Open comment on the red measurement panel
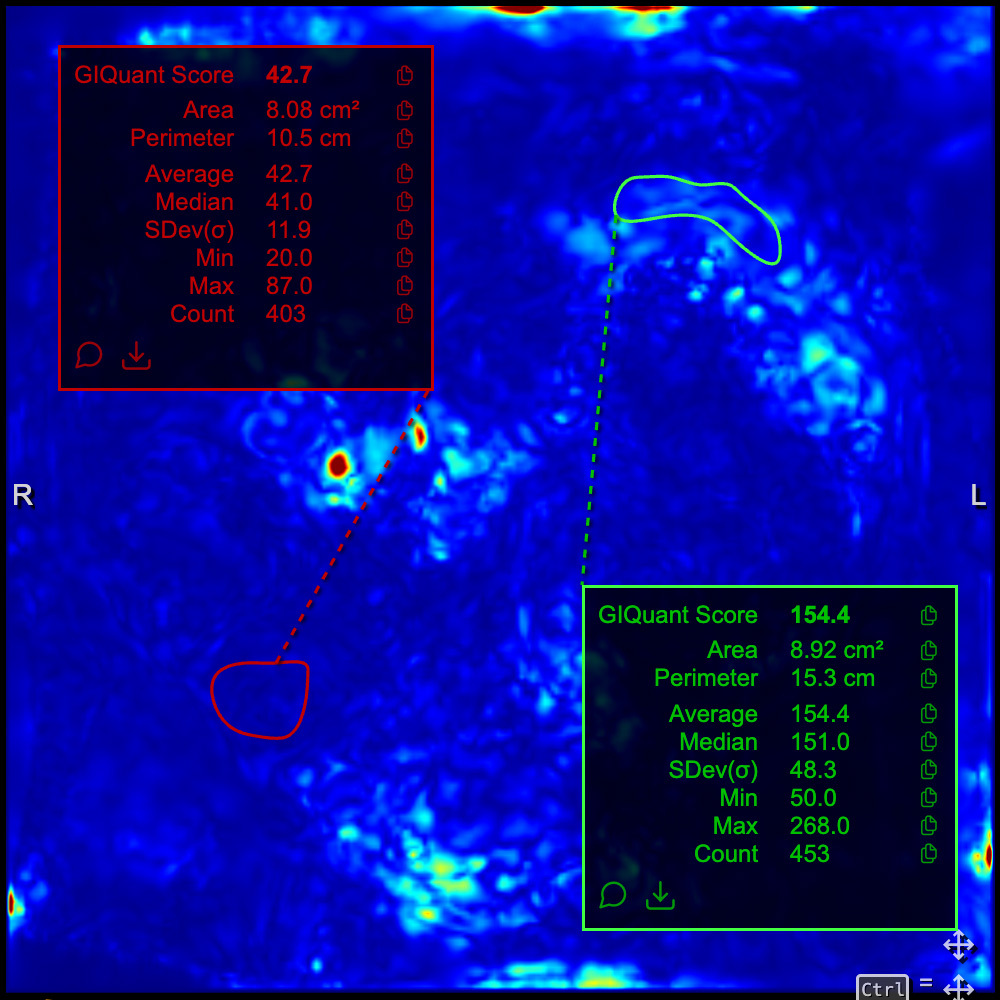This screenshot has height=1000, width=1000. (x=89, y=355)
